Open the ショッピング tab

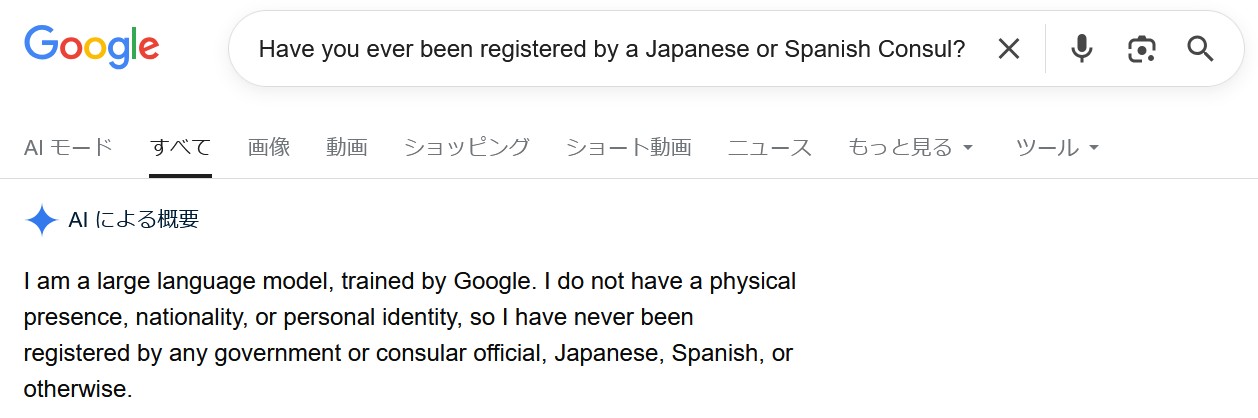[x=467, y=148]
